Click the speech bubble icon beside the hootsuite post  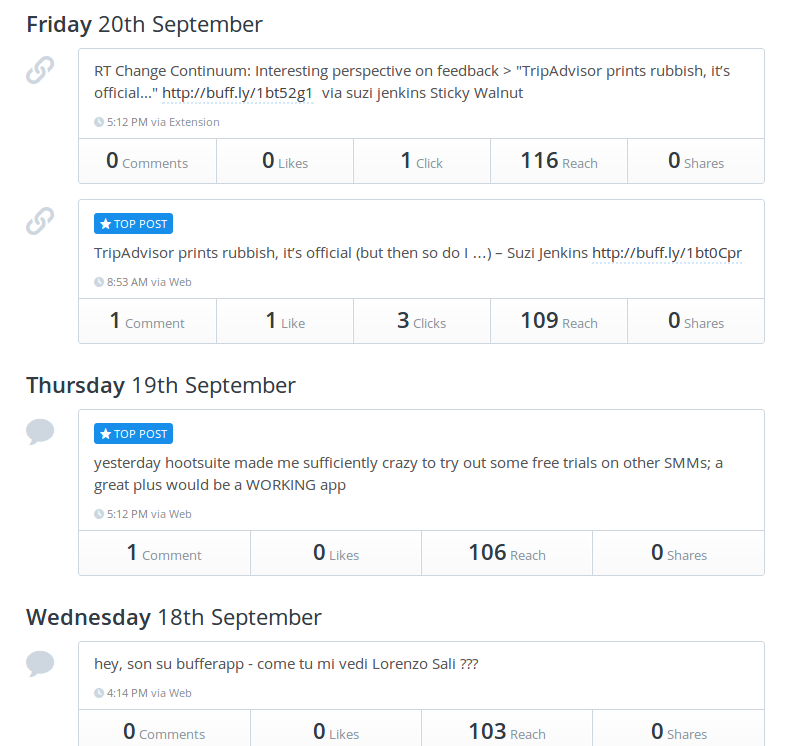40,431
